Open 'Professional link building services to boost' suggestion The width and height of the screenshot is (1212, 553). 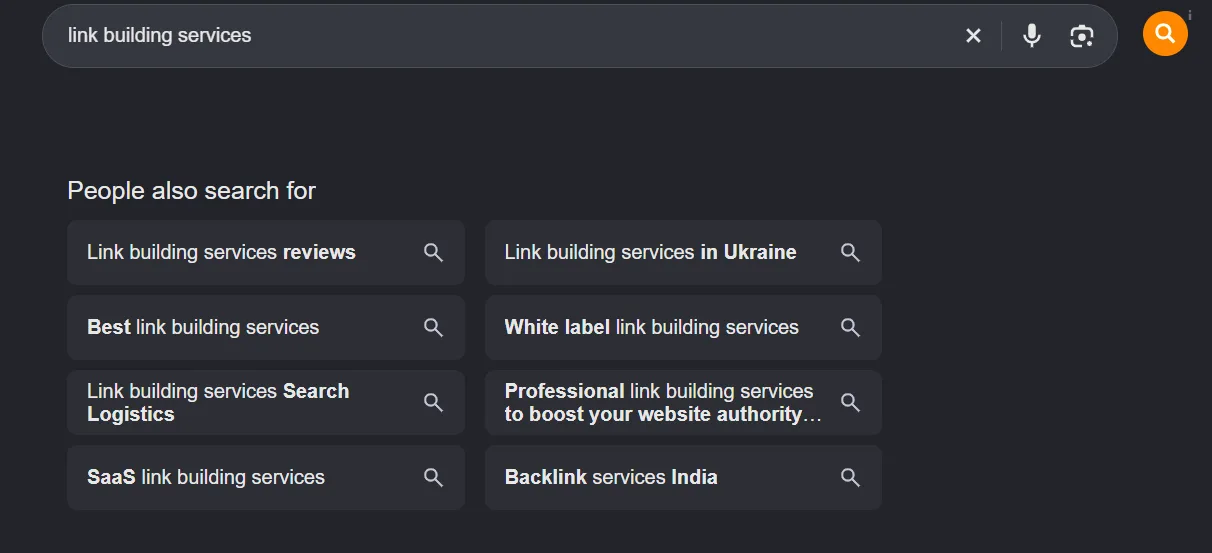tap(683, 402)
